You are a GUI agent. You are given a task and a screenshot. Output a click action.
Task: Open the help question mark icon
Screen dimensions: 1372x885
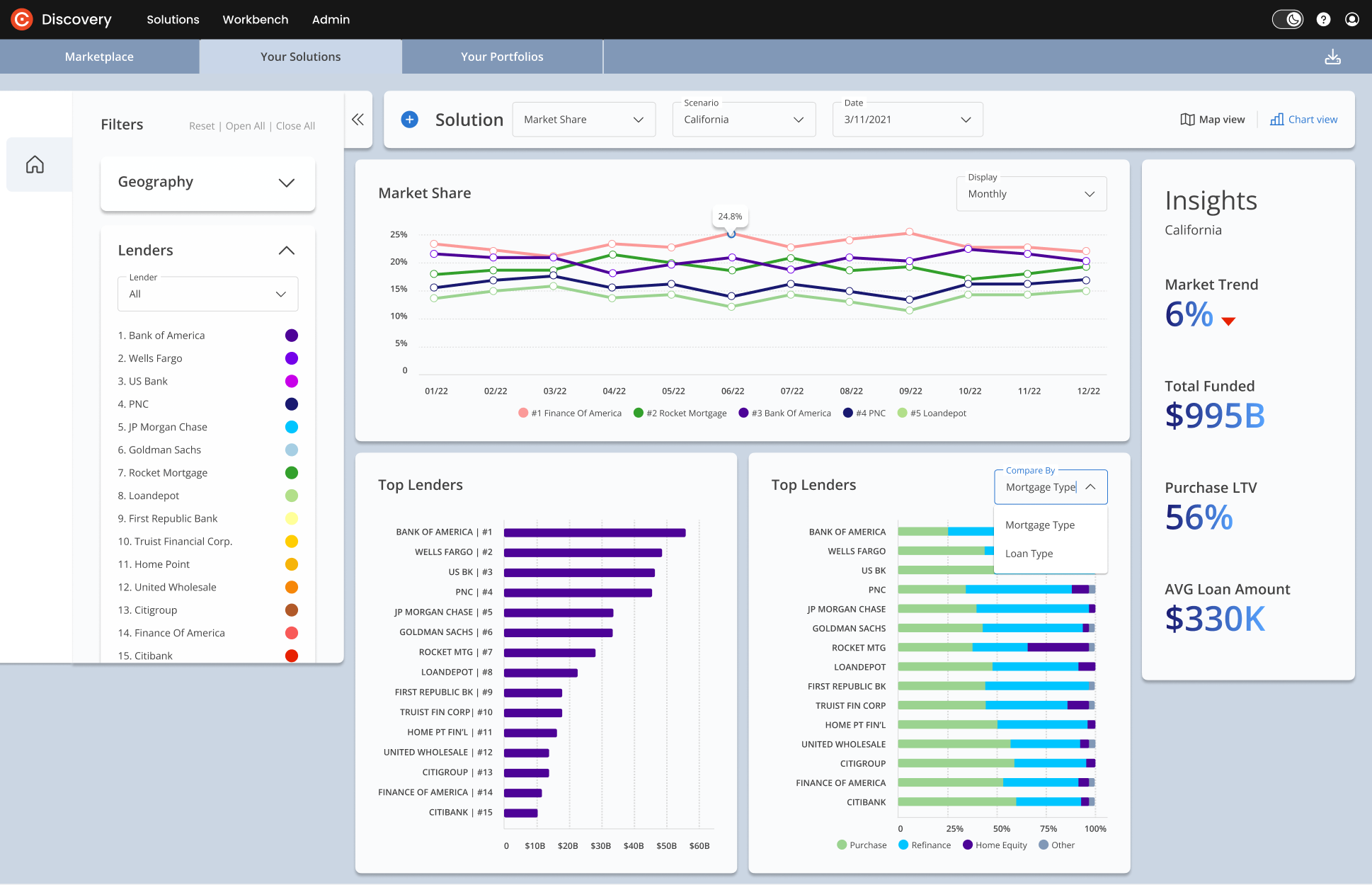tap(1323, 19)
